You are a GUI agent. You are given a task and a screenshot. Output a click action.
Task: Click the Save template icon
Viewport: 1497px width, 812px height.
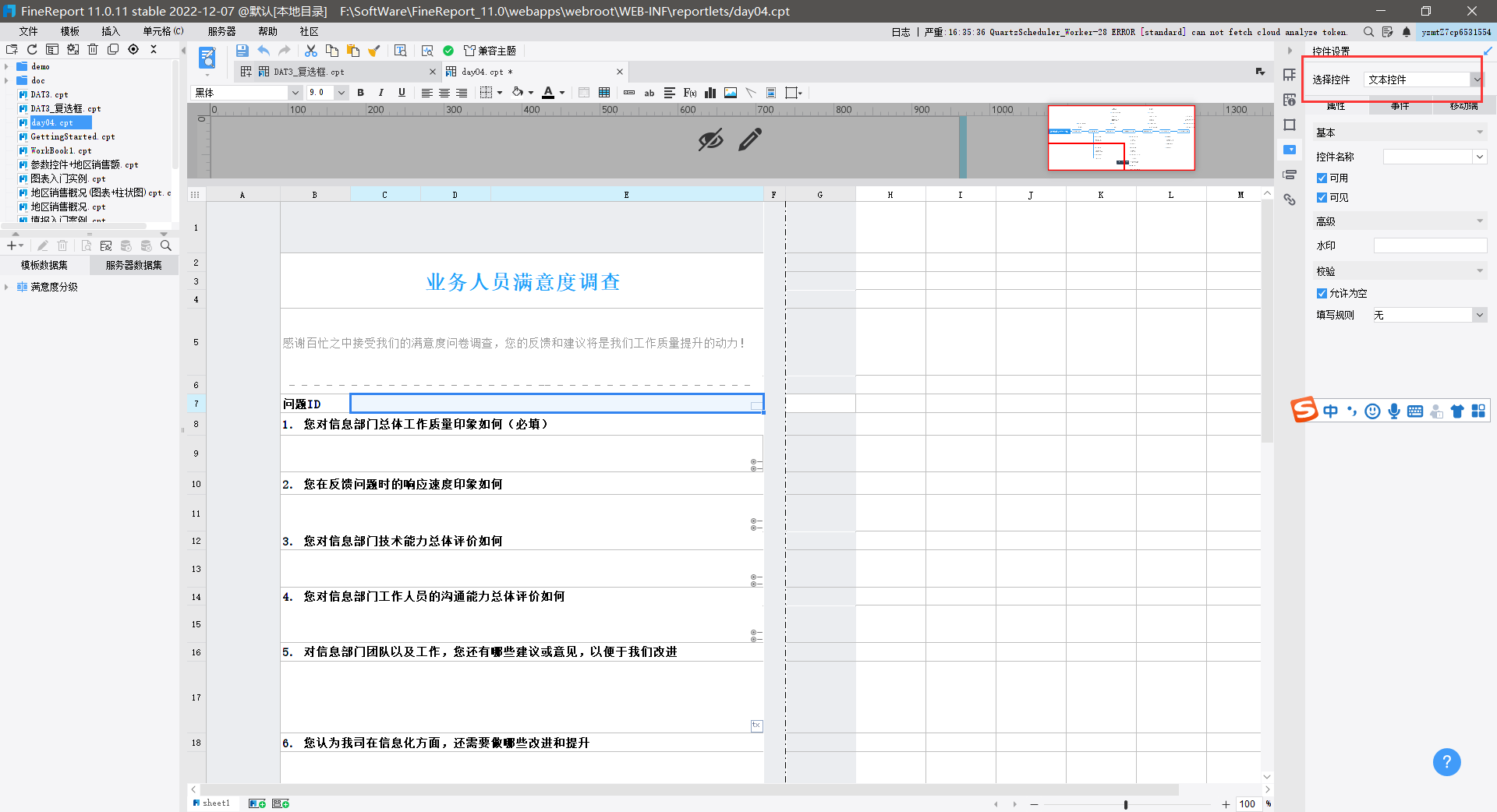(x=242, y=51)
